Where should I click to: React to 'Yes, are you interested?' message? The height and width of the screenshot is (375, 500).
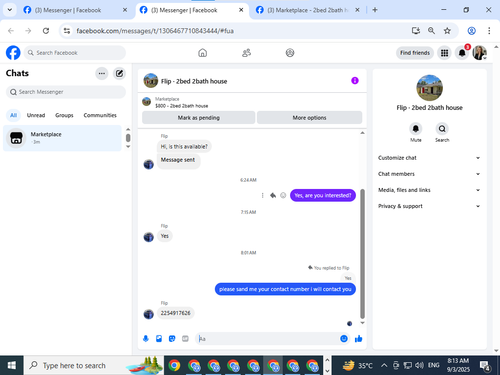(283, 195)
